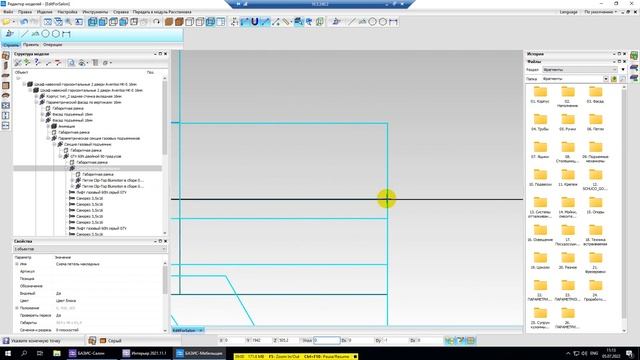Click the question mark icon in structure toolbar
The image size is (640, 360).
pos(37,62)
